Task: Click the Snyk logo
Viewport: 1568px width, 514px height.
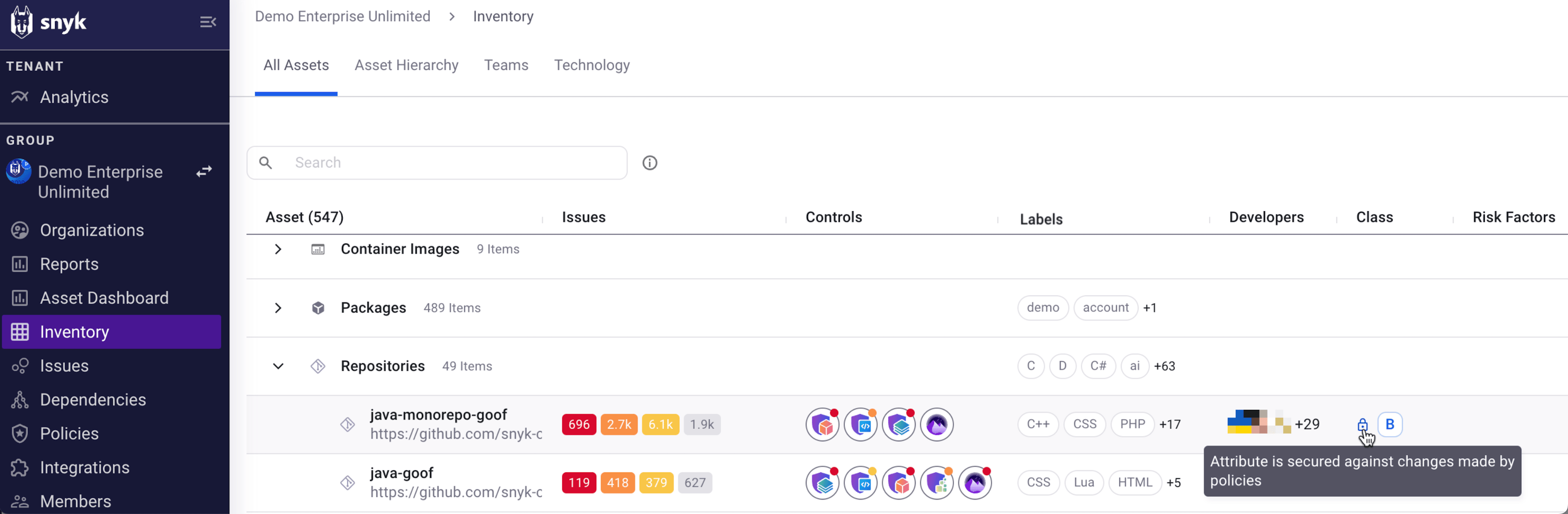Action: click(x=49, y=22)
